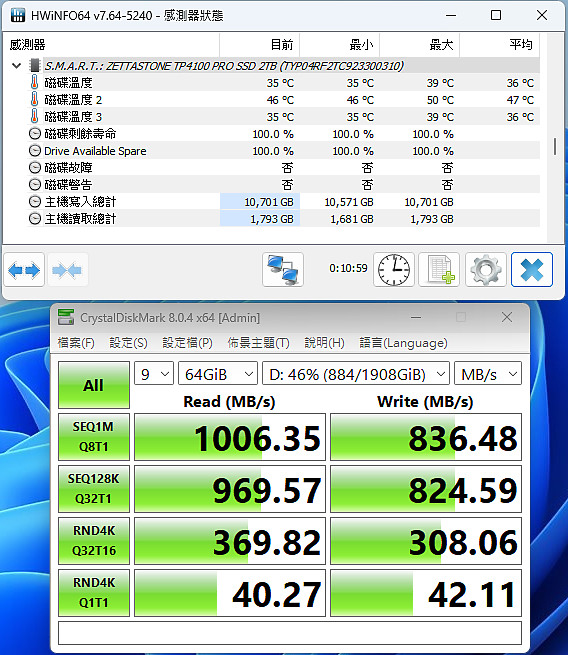568x655 pixels.
Task: Click the green All benchmark button
Action: tap(94, 385)
